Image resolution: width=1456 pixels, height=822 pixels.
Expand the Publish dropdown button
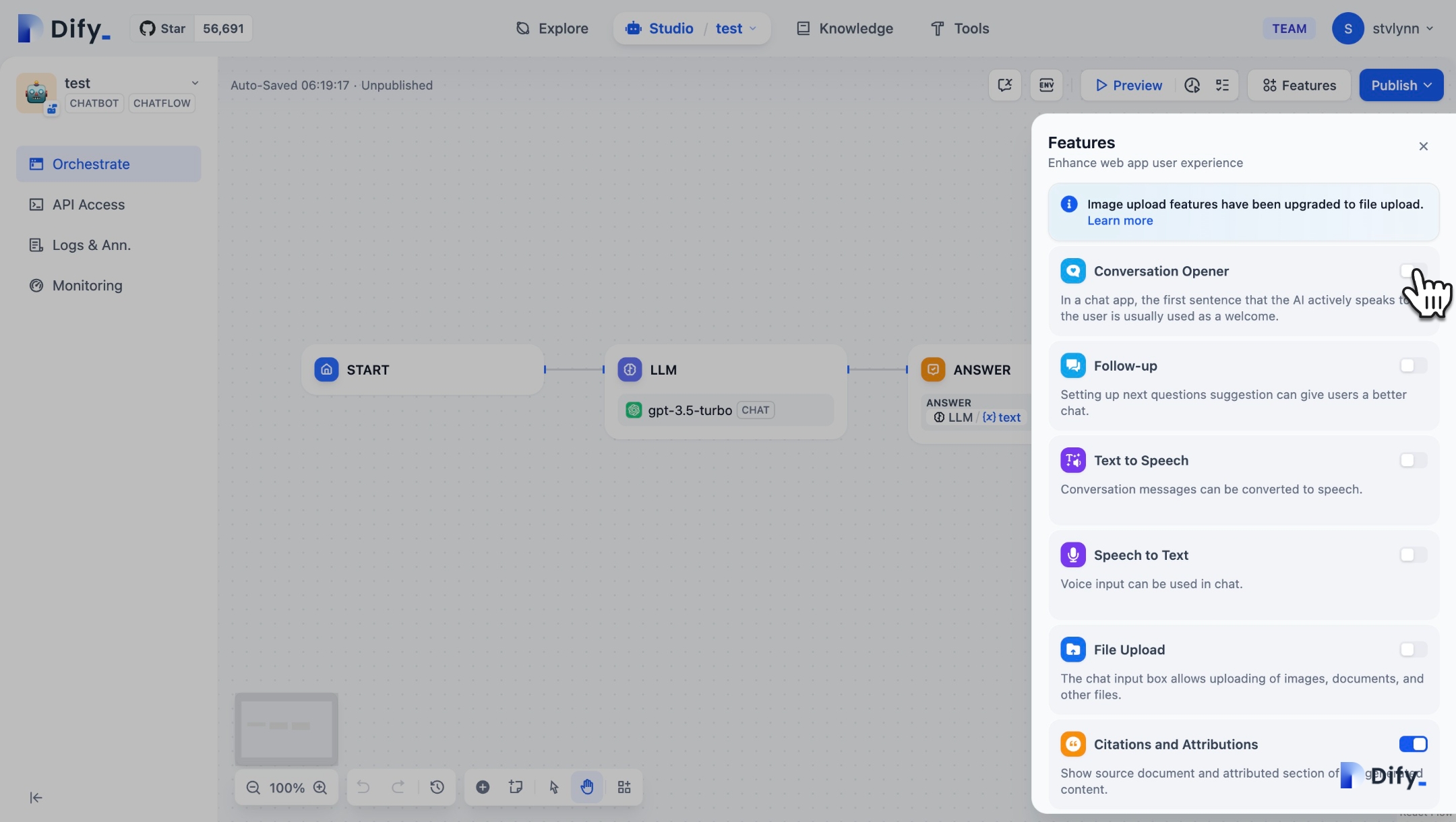click(1401, 85)
